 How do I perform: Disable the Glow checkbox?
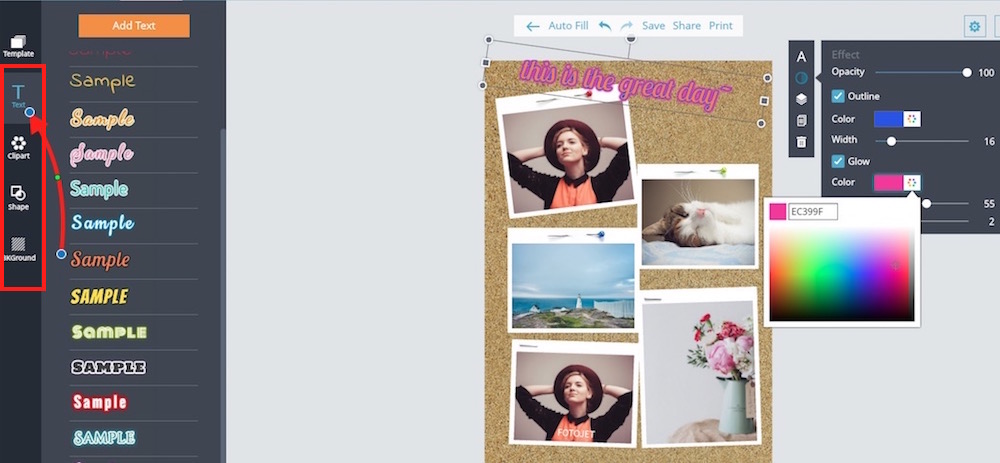pos(838,161)
